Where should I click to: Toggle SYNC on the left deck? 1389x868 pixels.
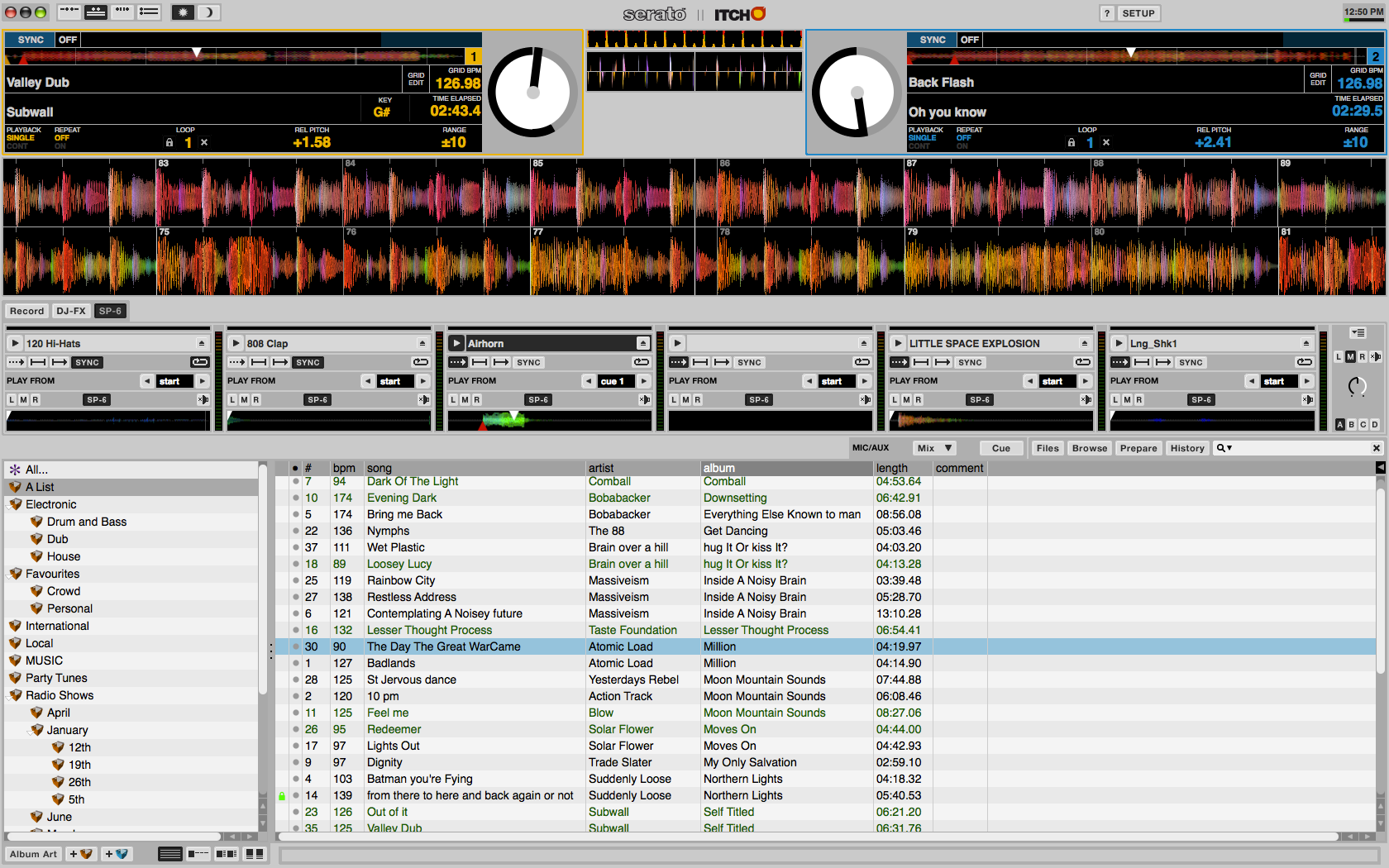31,40
